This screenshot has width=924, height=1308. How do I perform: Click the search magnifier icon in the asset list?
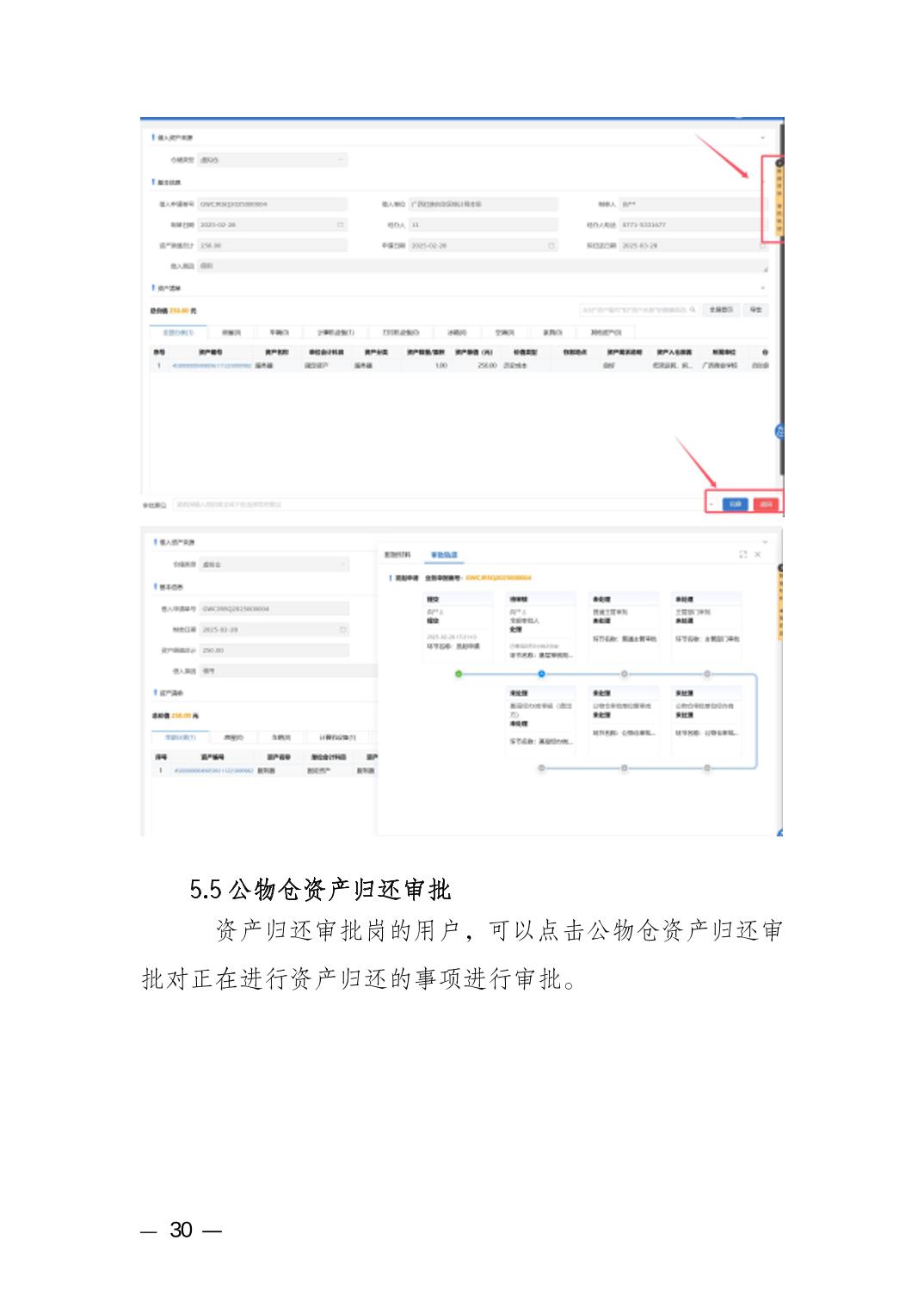693,310
